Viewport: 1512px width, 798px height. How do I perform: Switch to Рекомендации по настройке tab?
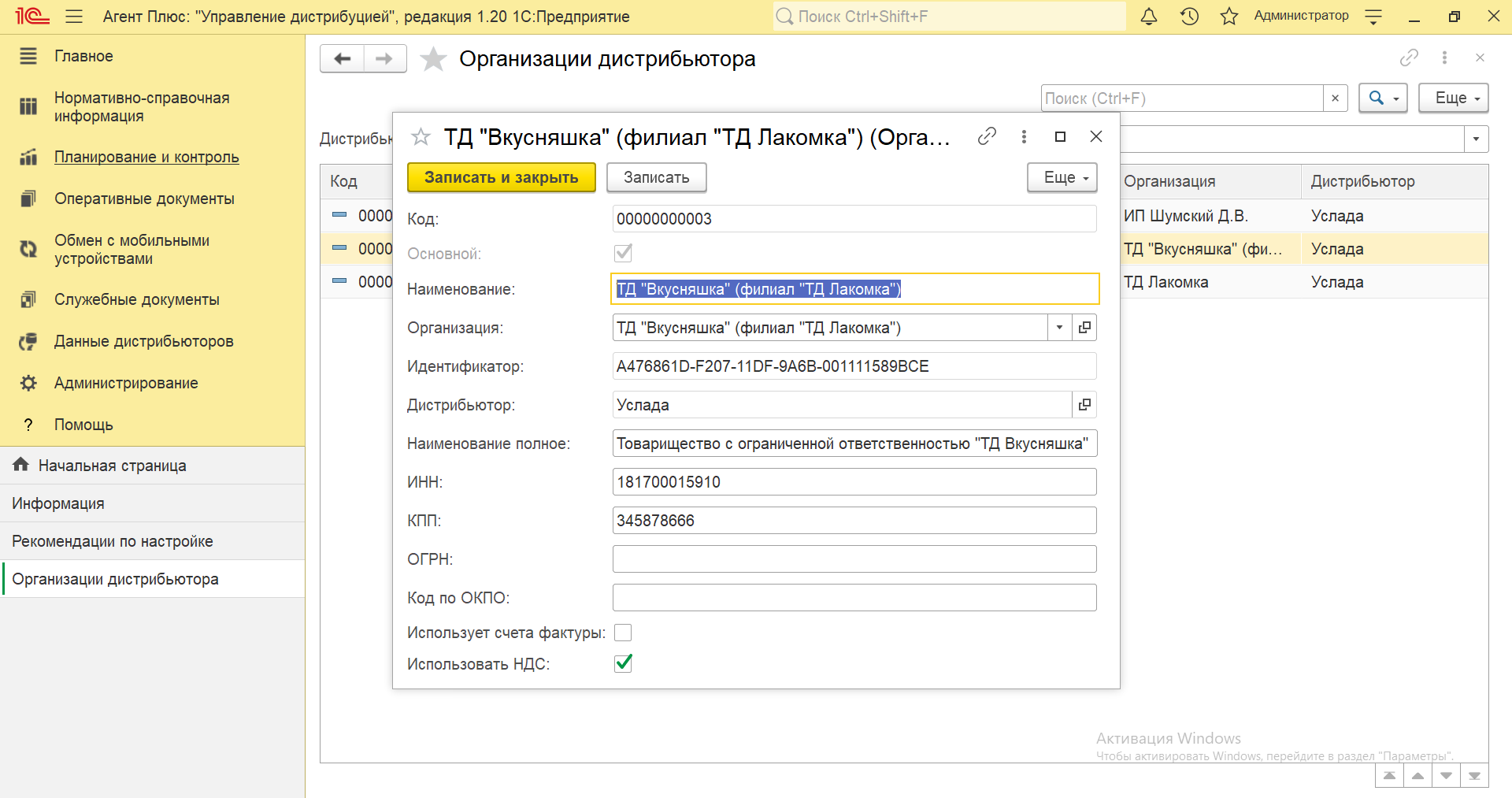click(153, 541)
